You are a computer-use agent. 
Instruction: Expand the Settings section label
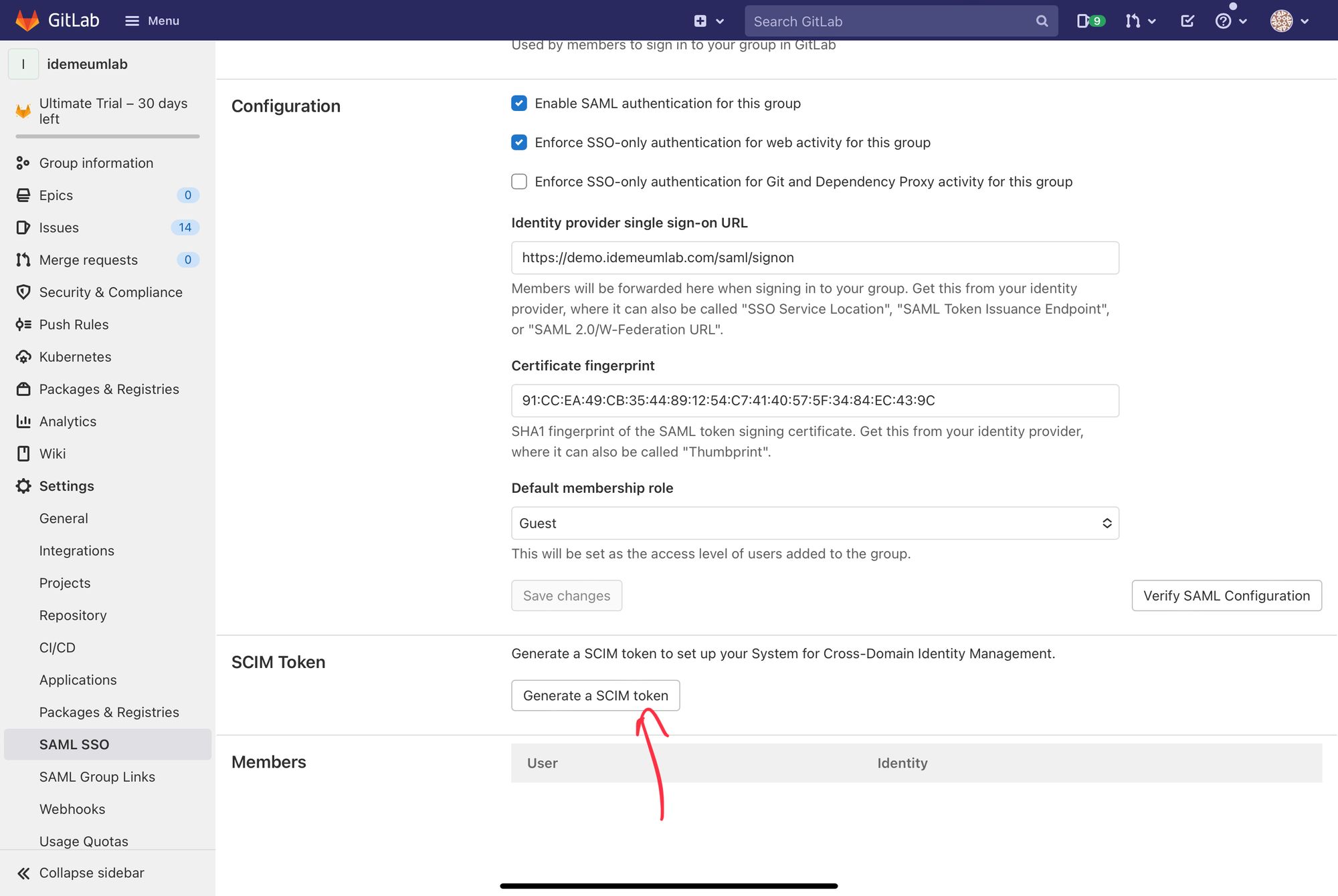tap(66, 486)
